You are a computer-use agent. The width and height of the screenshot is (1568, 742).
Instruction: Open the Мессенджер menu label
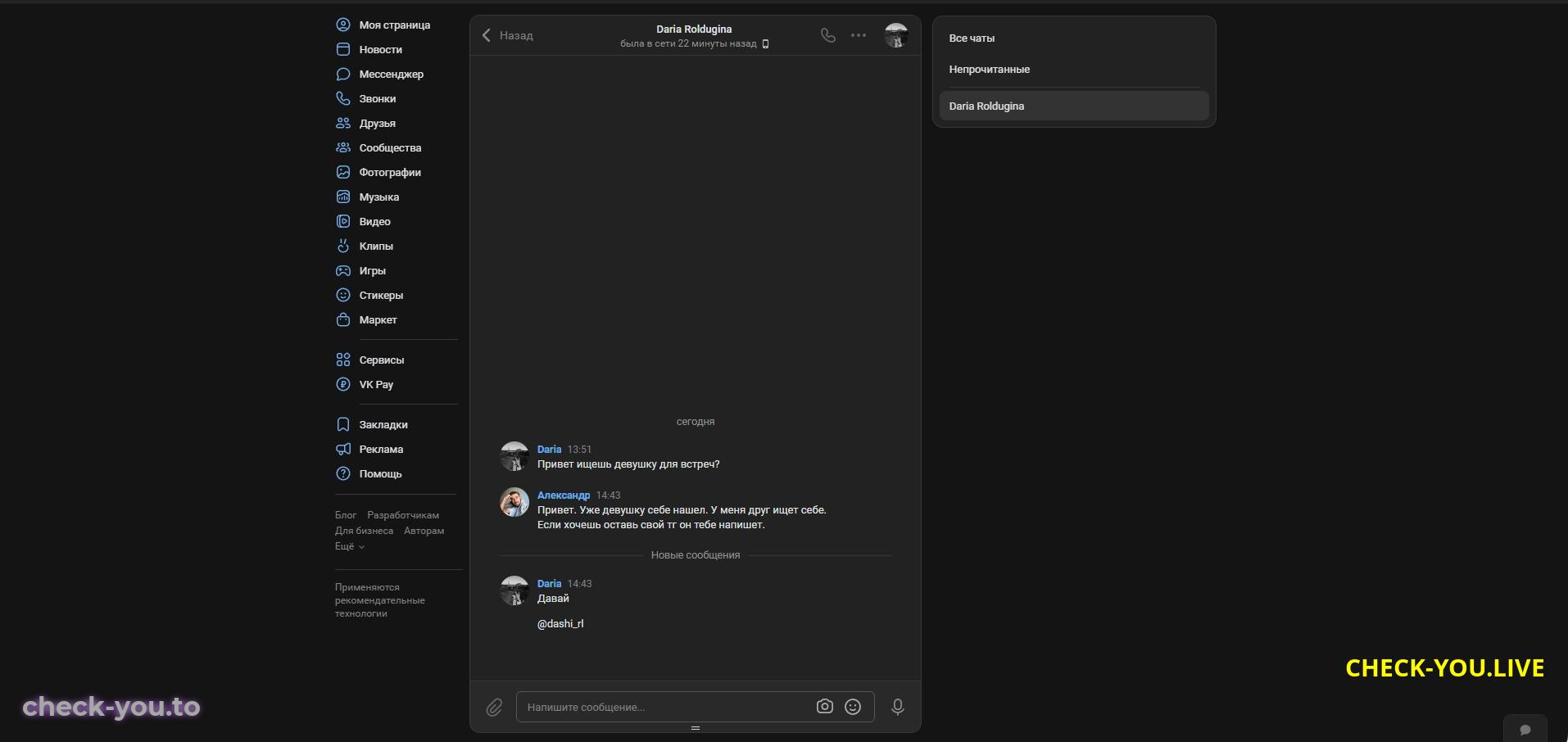[x=392, y=75]
